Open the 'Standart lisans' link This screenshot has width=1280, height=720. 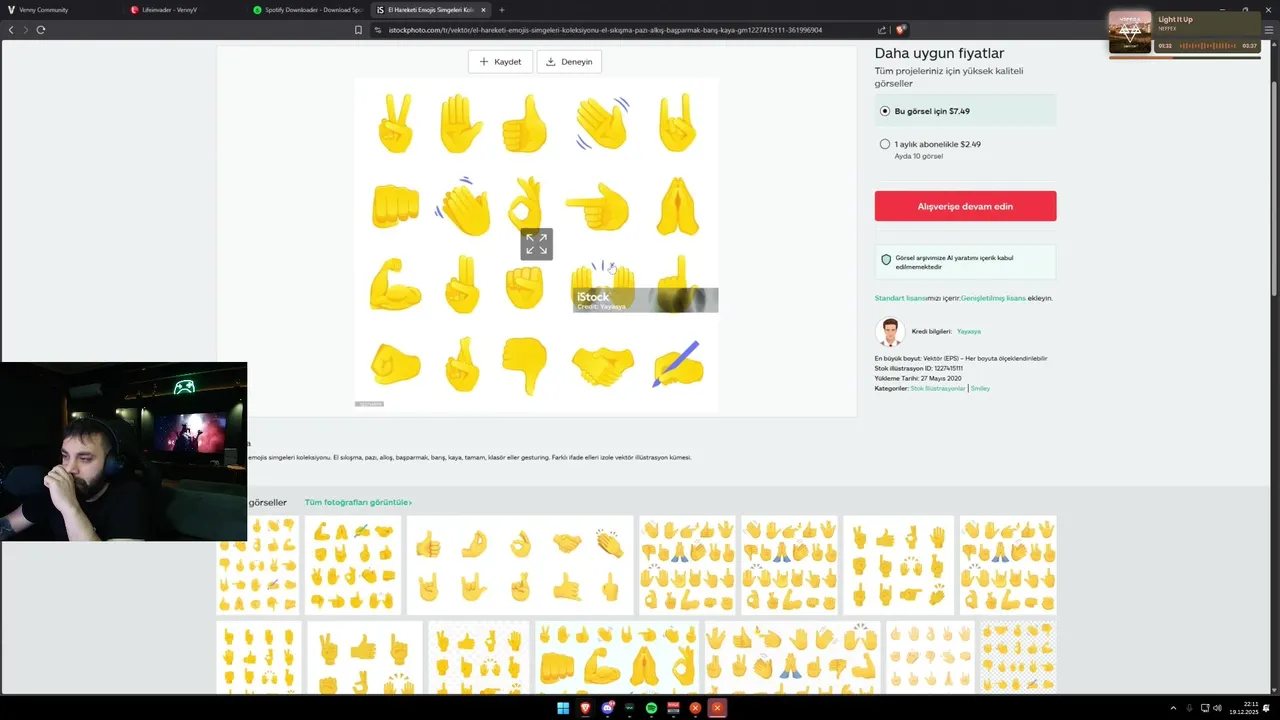(900, 298)
